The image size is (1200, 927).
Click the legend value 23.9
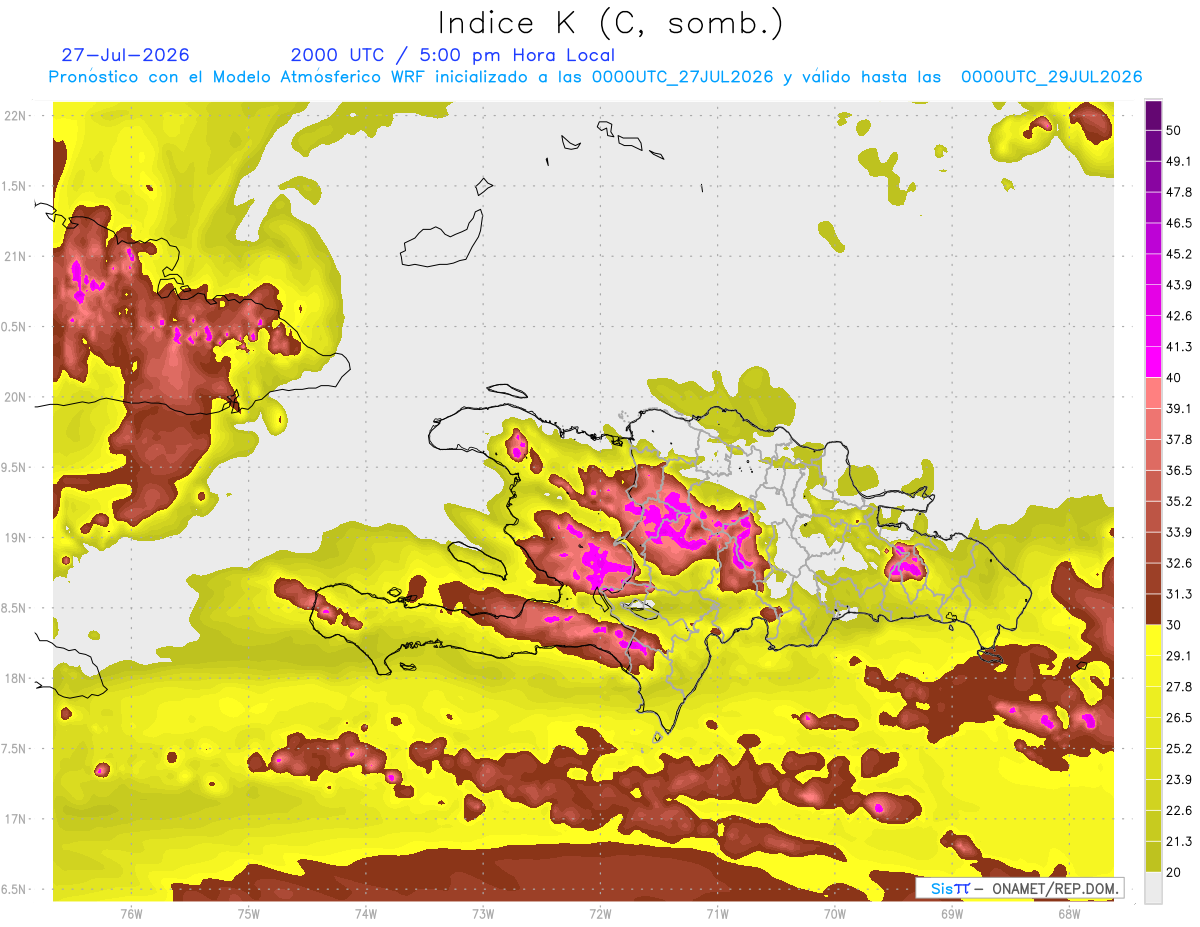click(1179, 781)
